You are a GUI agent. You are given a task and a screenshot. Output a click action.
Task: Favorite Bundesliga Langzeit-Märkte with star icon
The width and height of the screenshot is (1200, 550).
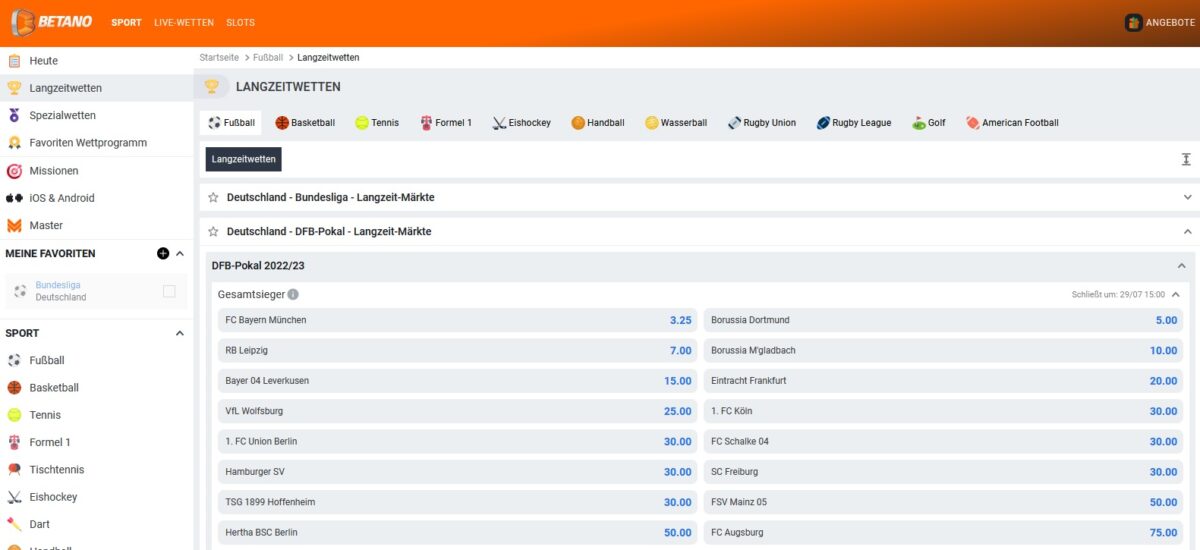coord(213,197)
